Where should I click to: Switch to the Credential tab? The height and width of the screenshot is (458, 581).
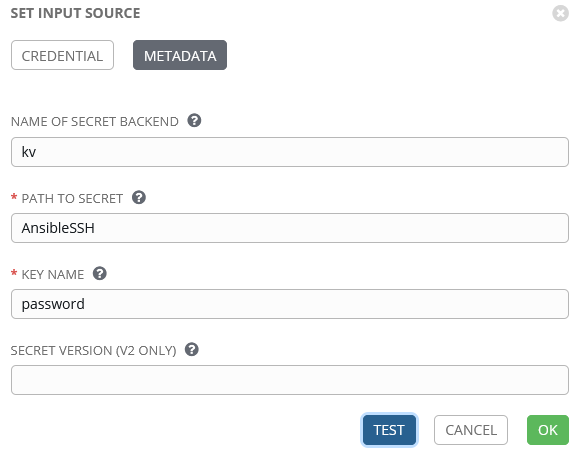click(x=62, y=55)
